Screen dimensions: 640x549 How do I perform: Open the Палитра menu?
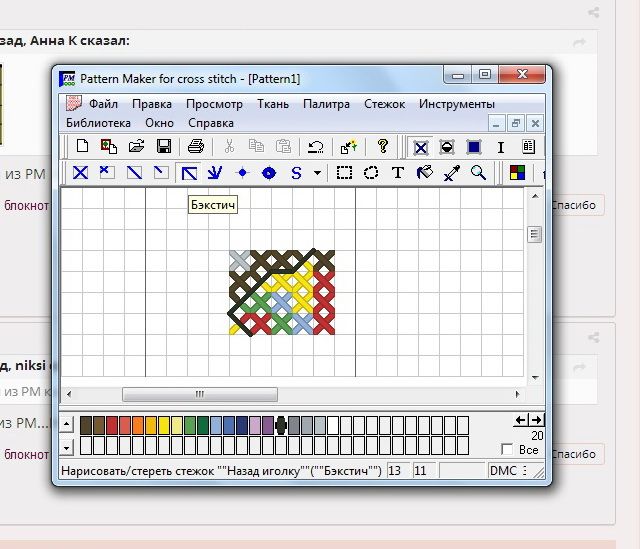pos(326,103)
